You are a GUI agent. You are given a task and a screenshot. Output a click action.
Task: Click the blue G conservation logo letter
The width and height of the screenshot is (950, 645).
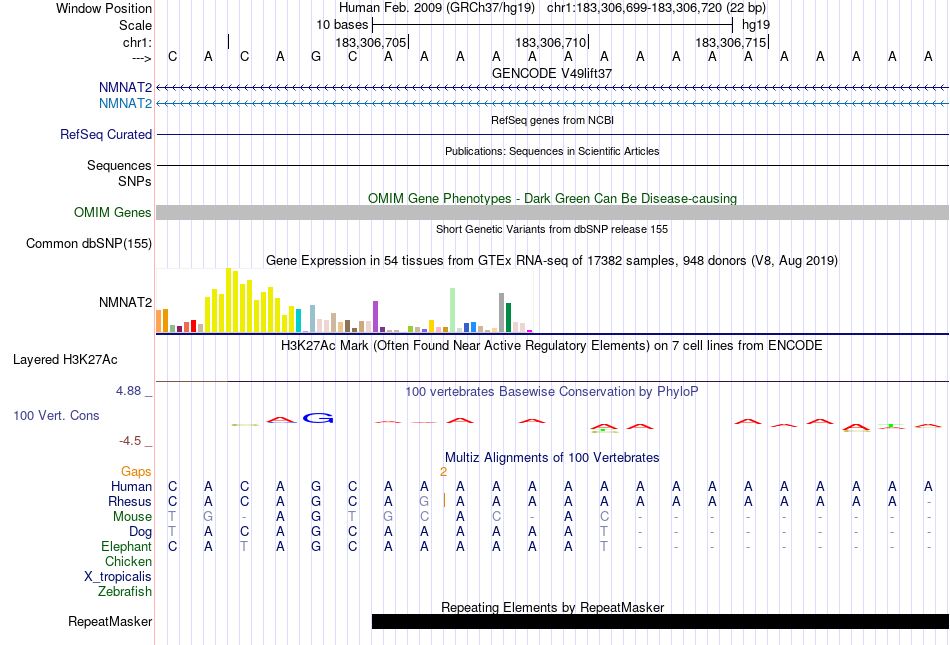coord(318,418)
